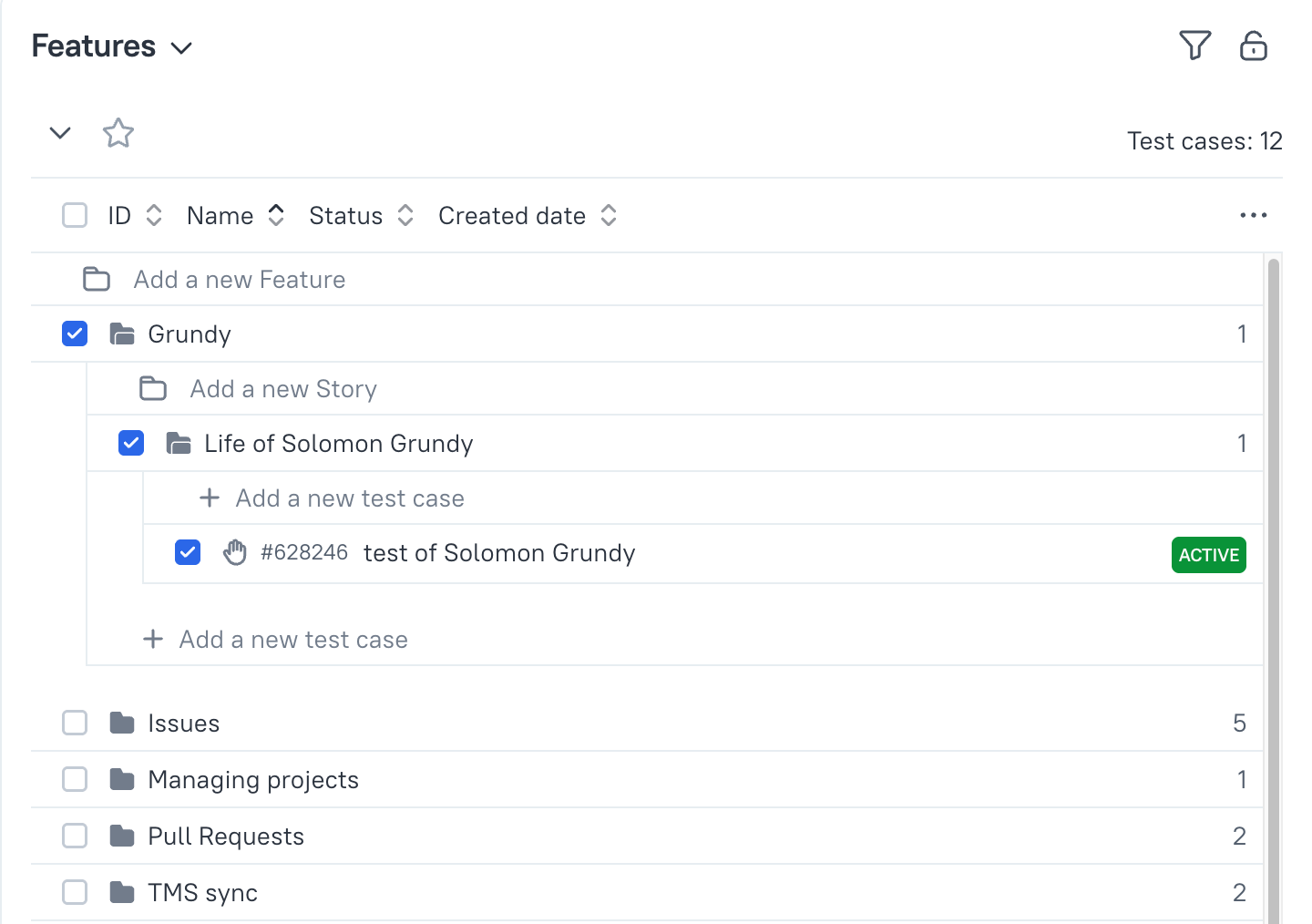Image resolution: width=1312 pixels, height=924 pixels.
Task: Click the unlock padlock icon
Action: pos(1253,46)
